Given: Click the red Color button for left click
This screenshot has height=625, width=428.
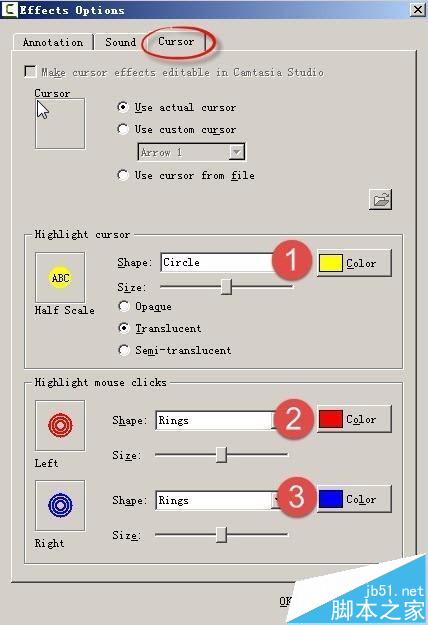Looking at the screenshot, I should 354,419.
